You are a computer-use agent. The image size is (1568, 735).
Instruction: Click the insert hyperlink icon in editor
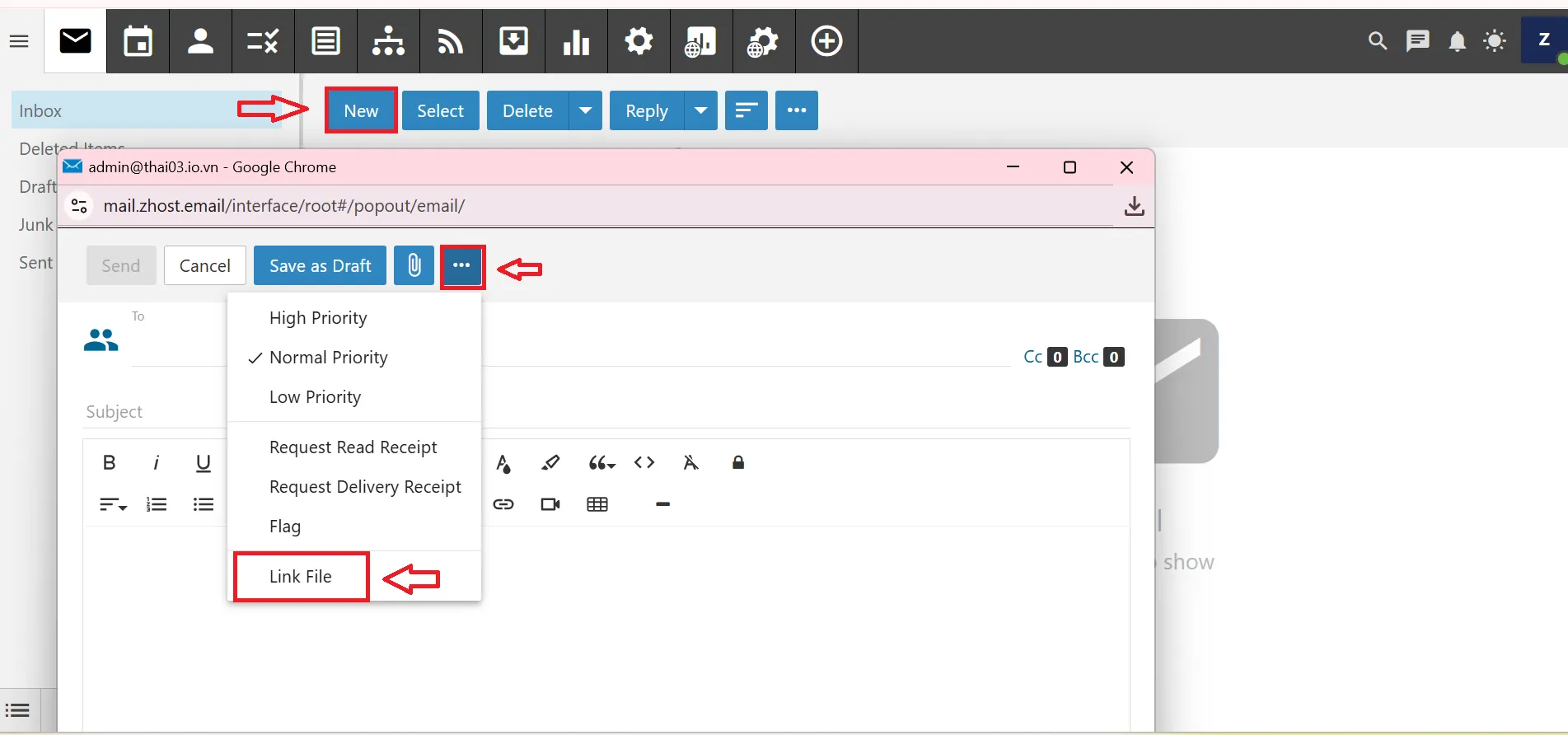(x=503, y=504)
